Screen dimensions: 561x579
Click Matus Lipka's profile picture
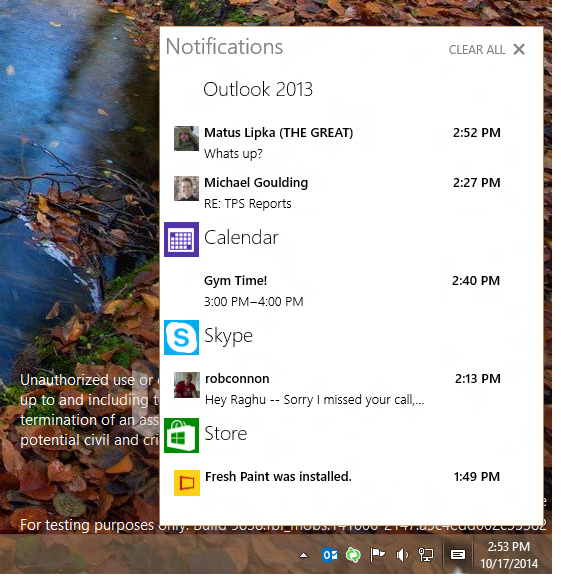click(186, 138)
